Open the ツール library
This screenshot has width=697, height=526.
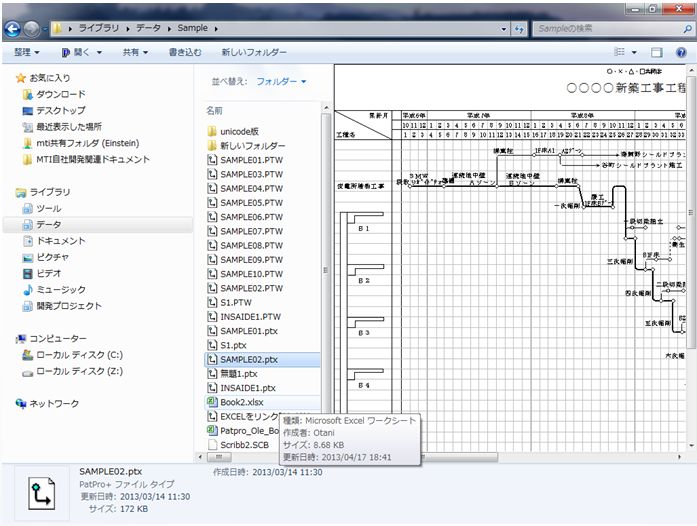click(48, 209)
